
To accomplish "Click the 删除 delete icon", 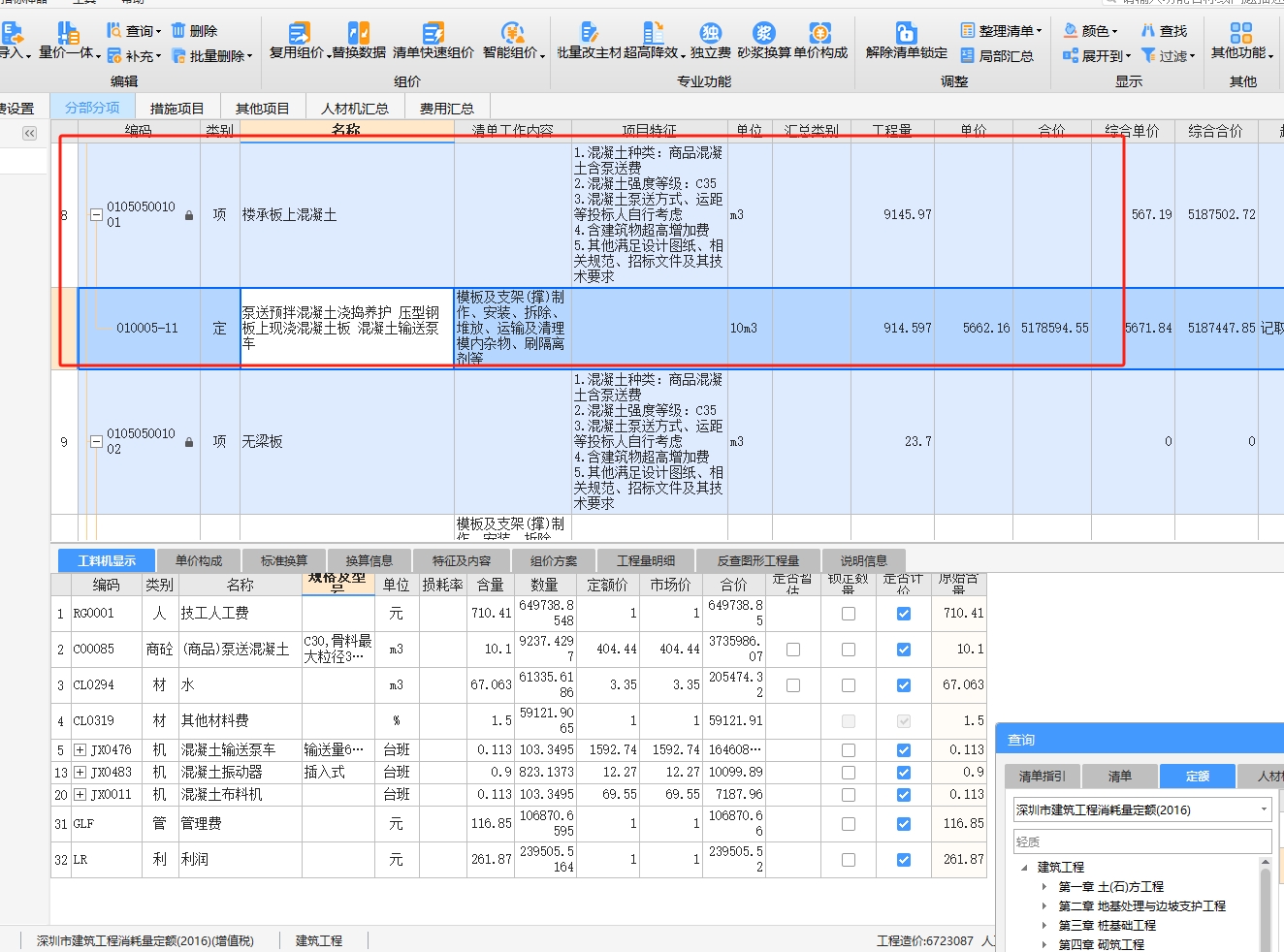I will coord(178,31).
